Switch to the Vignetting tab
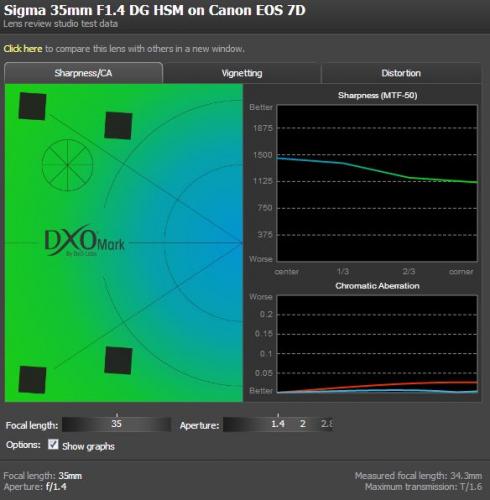The height and width of the screenshot is (500, 490). [x=242, y=73]
